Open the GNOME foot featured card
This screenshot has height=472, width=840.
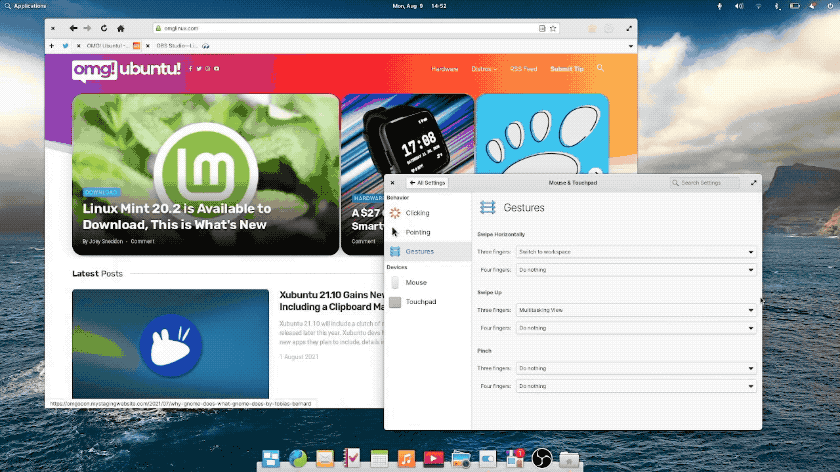[542, 134]
